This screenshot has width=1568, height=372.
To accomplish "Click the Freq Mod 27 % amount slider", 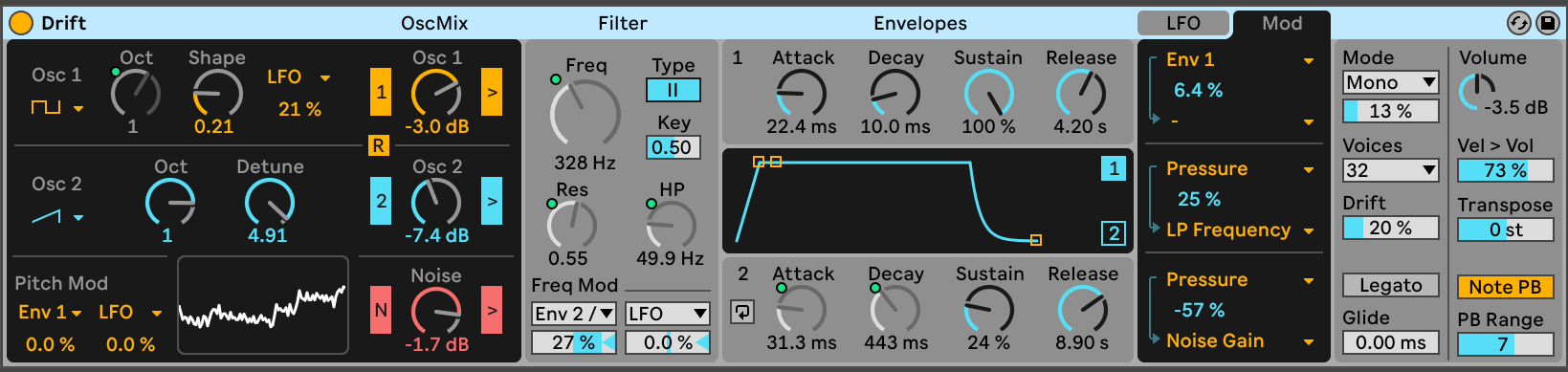I will [x=574, y=342].
